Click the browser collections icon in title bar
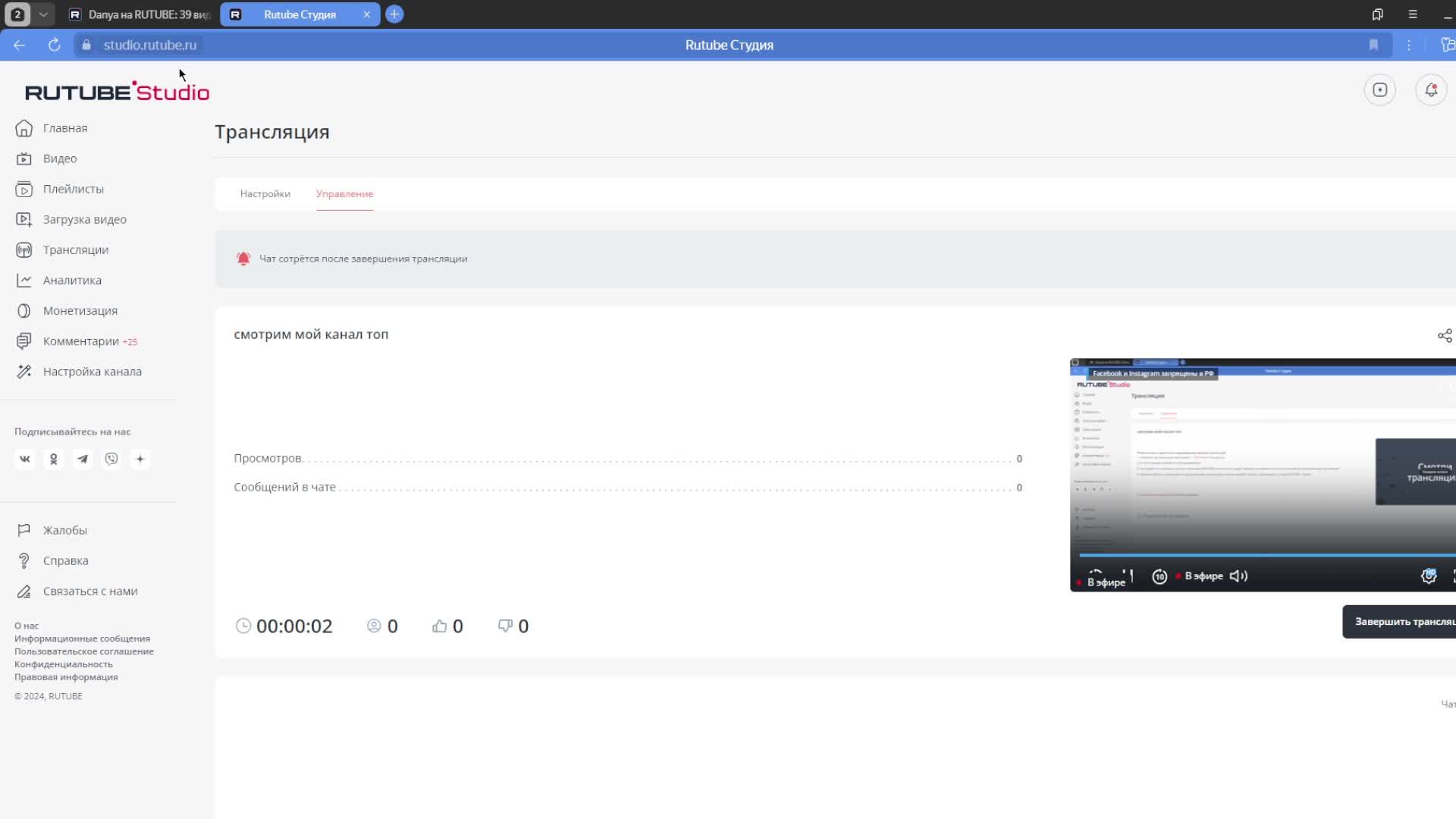 (x=1377, y=14)
